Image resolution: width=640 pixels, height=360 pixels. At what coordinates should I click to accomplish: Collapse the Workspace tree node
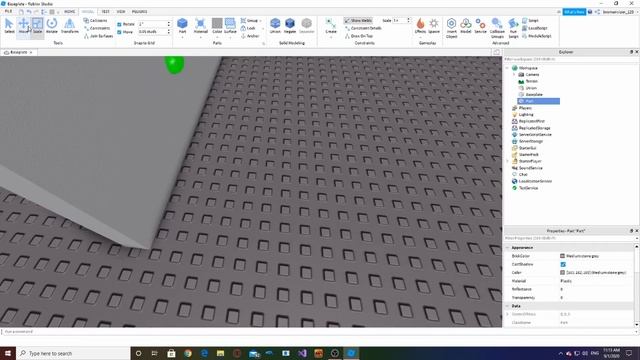[x=508, y=68]
